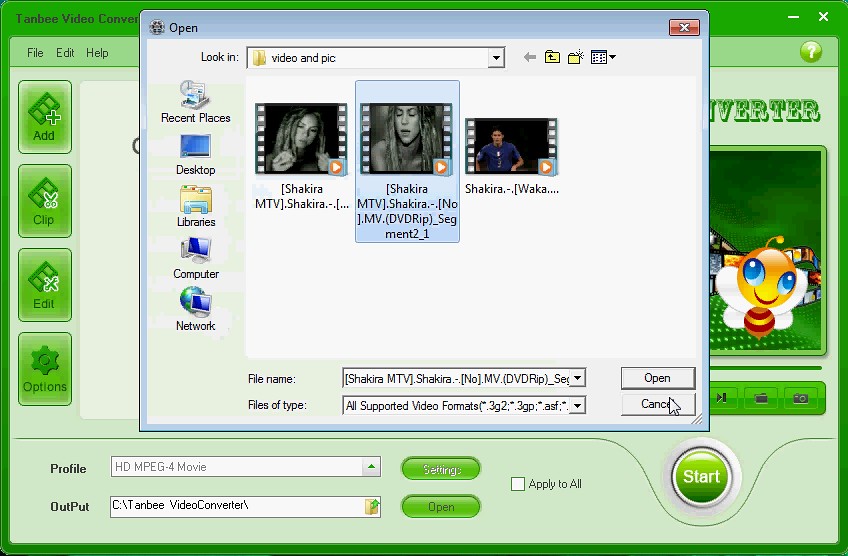Click the next frame playback button

721,398
